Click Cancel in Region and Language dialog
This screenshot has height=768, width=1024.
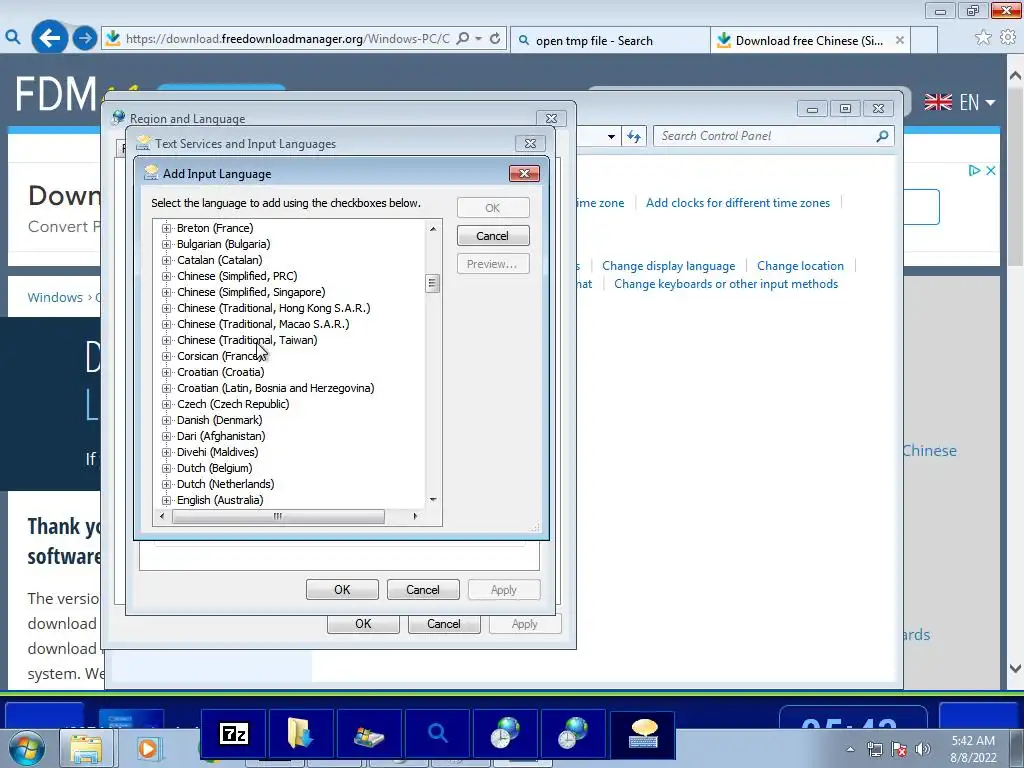444,624
